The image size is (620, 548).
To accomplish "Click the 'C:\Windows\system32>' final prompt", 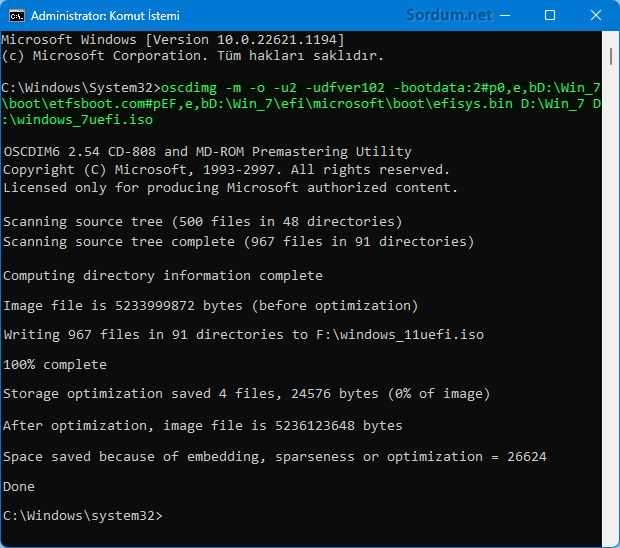I will 83,516.
